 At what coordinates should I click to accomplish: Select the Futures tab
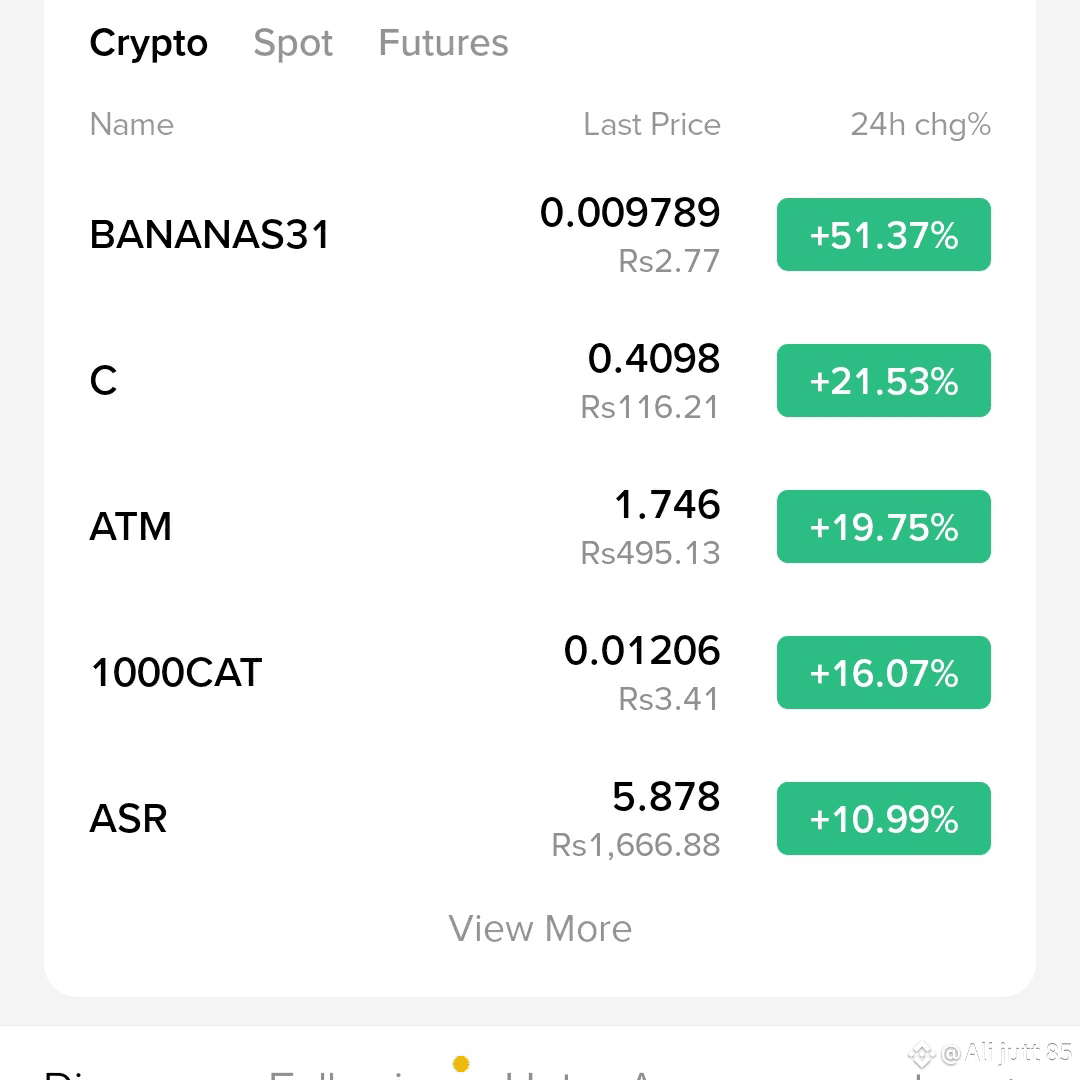pos(443,43)
